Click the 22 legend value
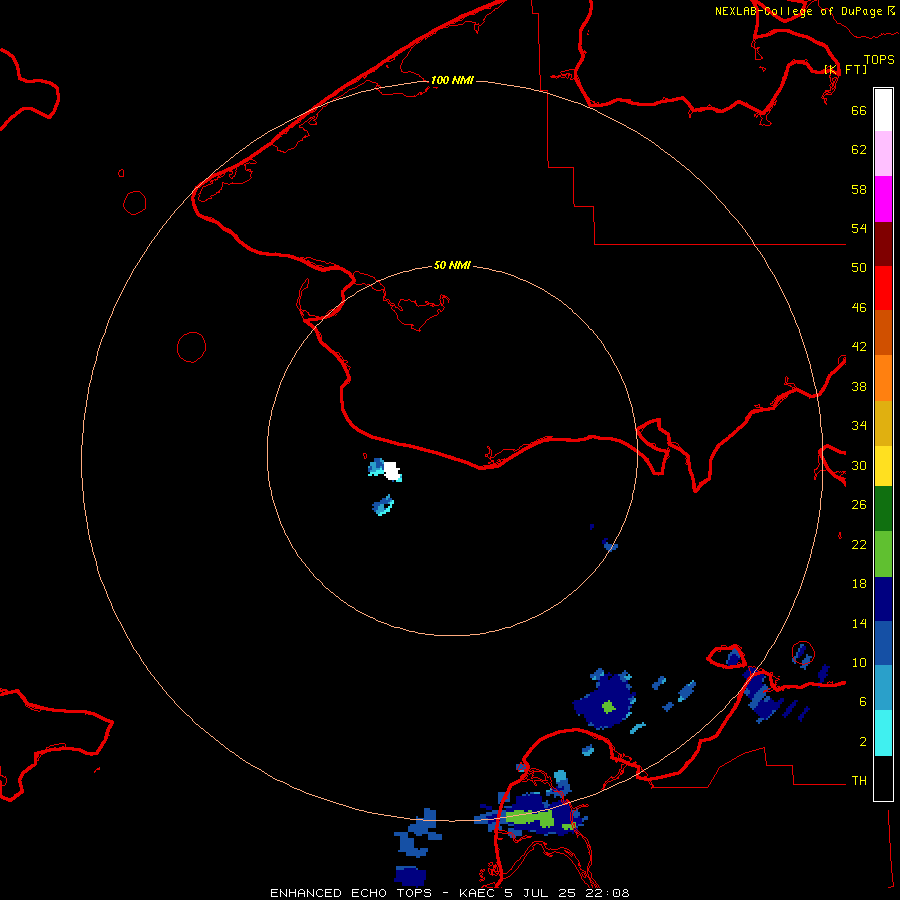The image size is (900, 900). (x=859, y=545)
